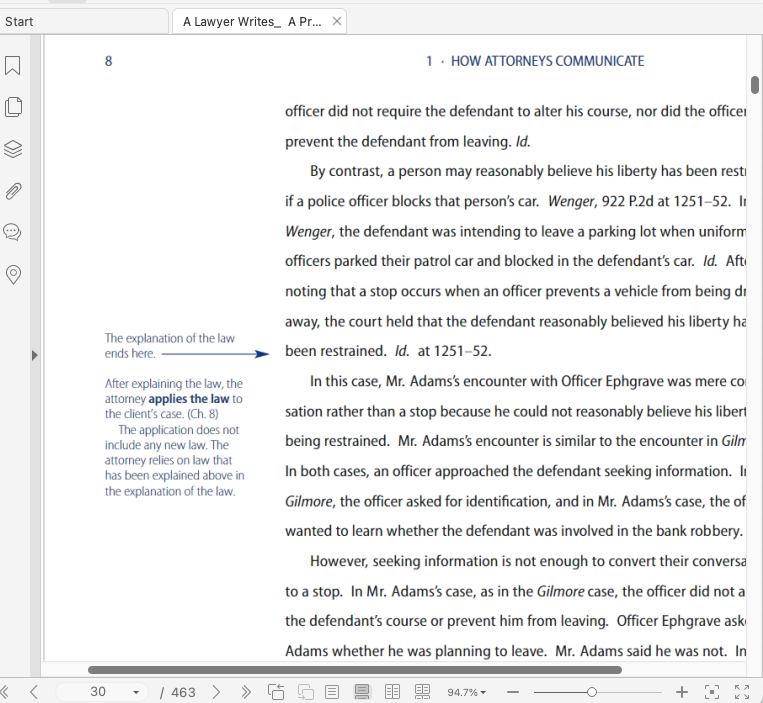Click the zoom slider handle

[592, 692]
